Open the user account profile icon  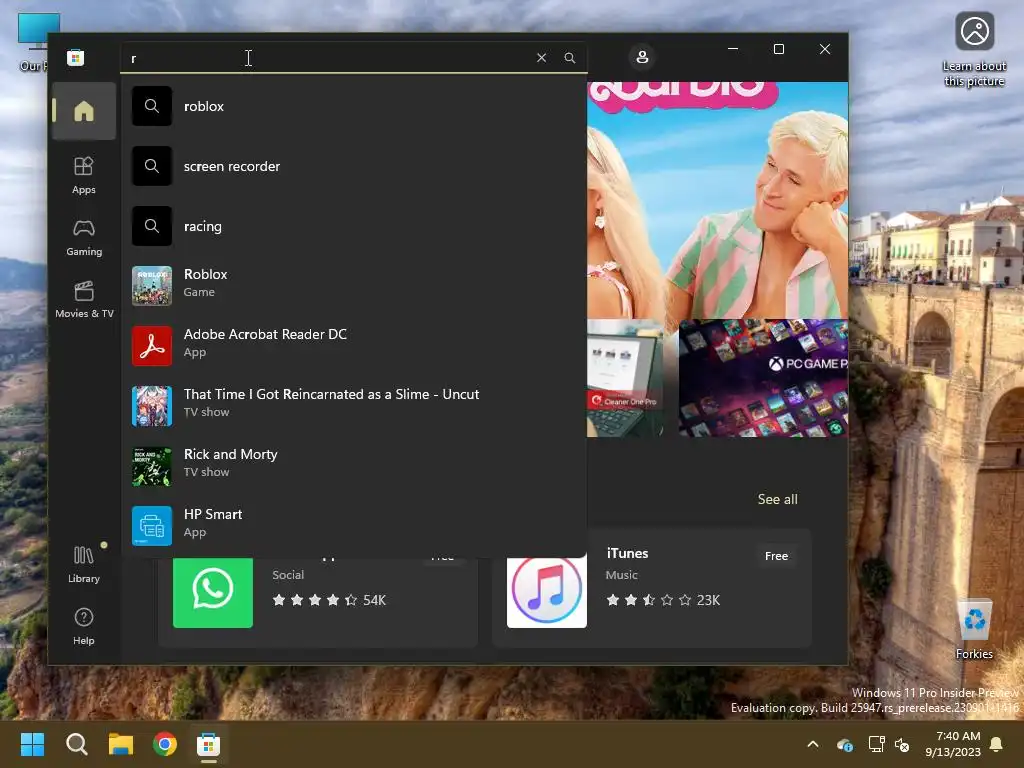coord(642,57)
